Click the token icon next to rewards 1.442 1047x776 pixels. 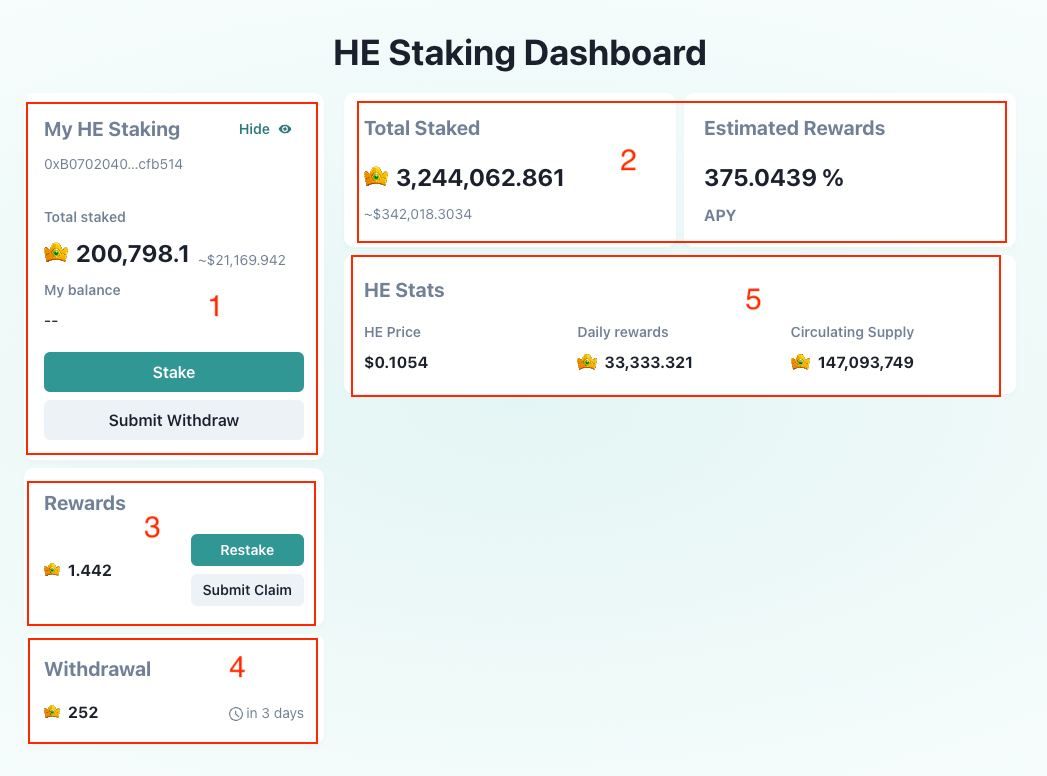pos(52,570)
